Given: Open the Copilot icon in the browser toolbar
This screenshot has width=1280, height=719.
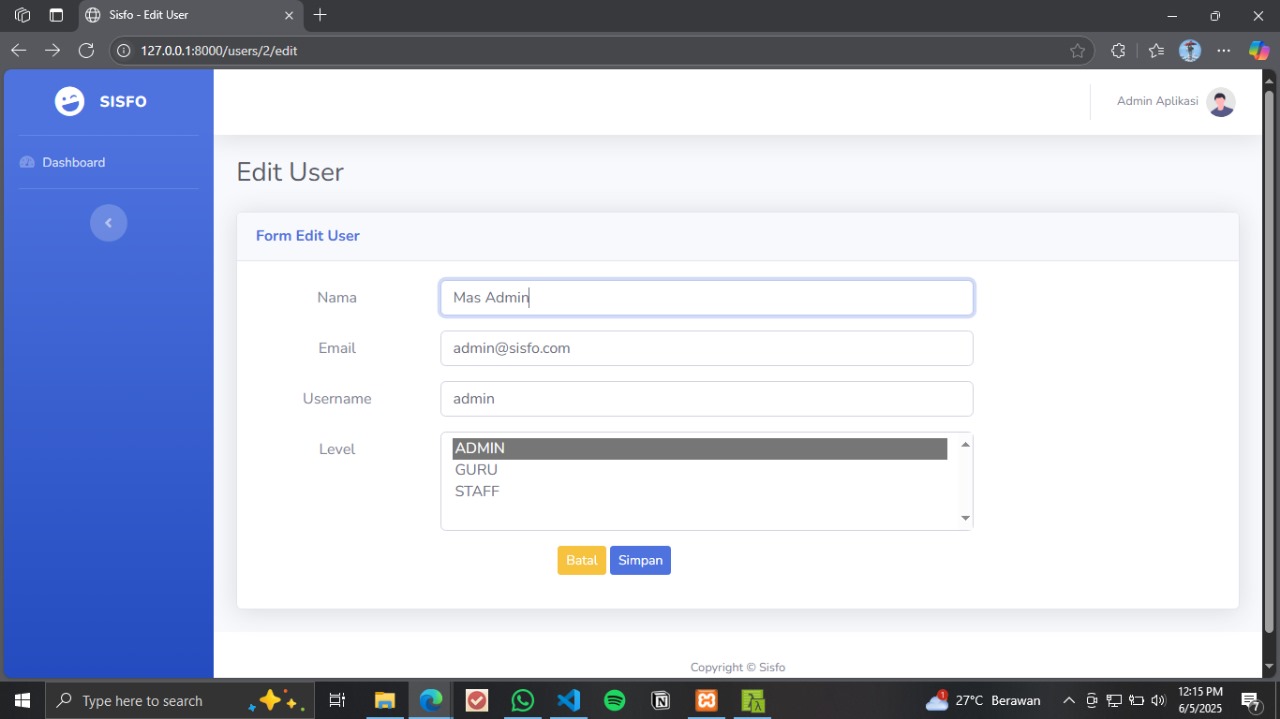Looking at the screenshot, I should coord(1258,51).
